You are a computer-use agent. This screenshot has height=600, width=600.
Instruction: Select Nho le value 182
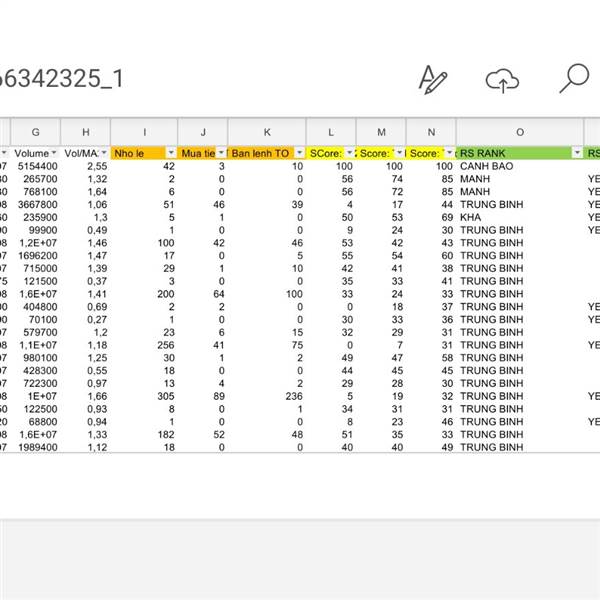click(144, 435)
